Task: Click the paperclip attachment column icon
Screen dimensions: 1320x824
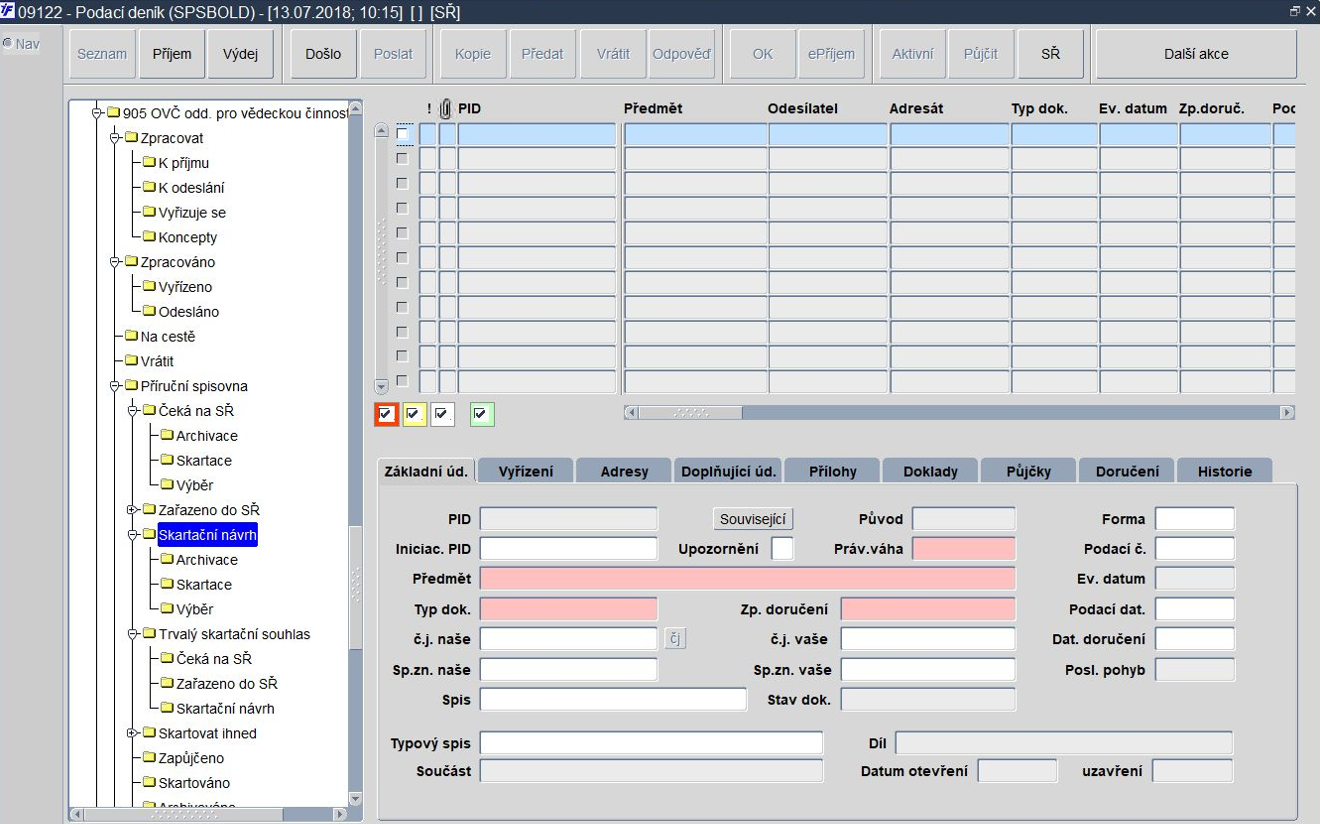Action: 446,108
